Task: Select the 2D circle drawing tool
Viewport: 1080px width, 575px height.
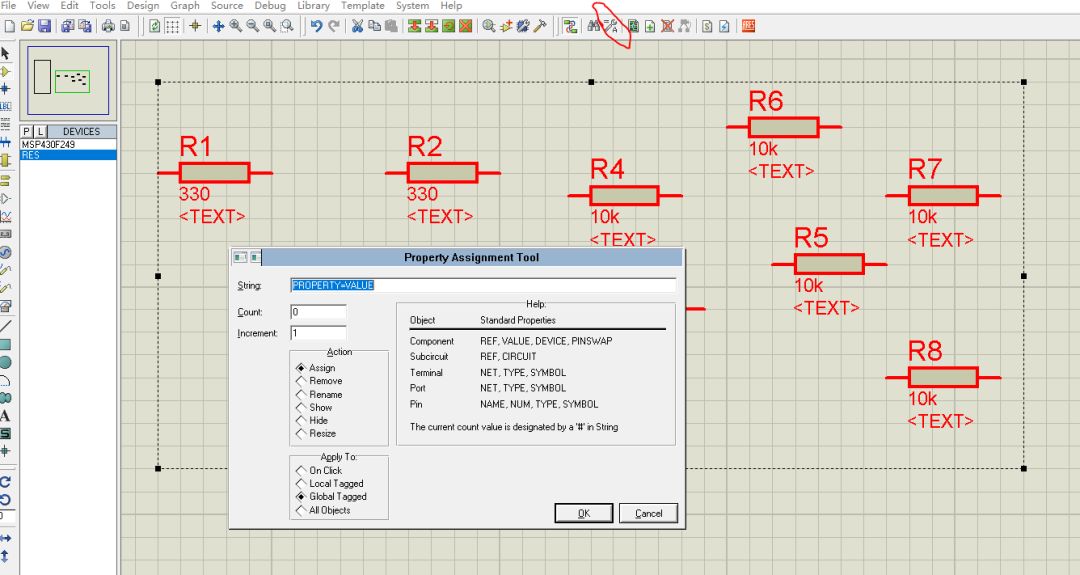Action: point(6,362)
